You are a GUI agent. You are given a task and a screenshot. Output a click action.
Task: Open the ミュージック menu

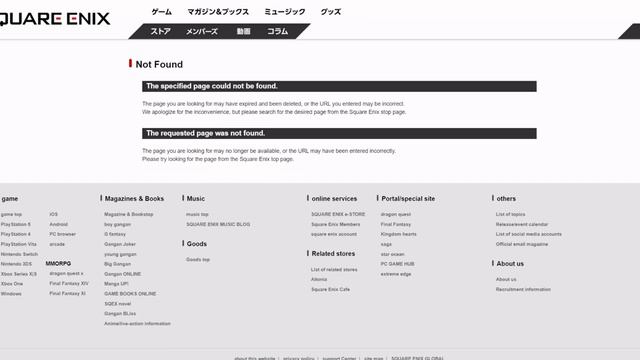pos(284,12)
